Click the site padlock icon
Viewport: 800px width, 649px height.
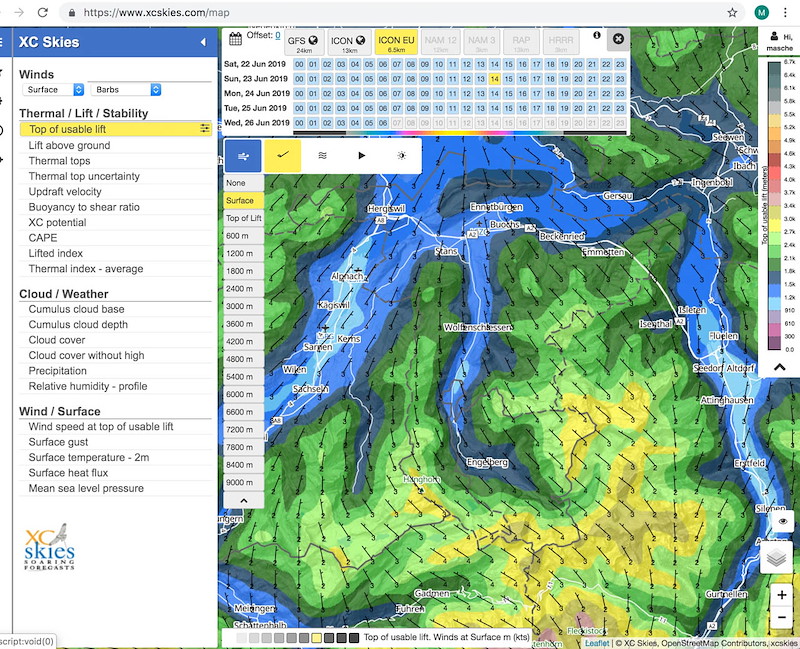[72, 13]
